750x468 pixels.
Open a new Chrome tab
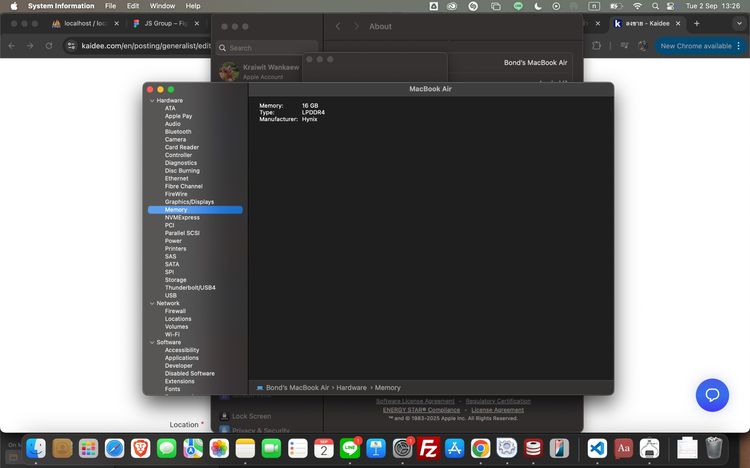[x=696, y=23]
